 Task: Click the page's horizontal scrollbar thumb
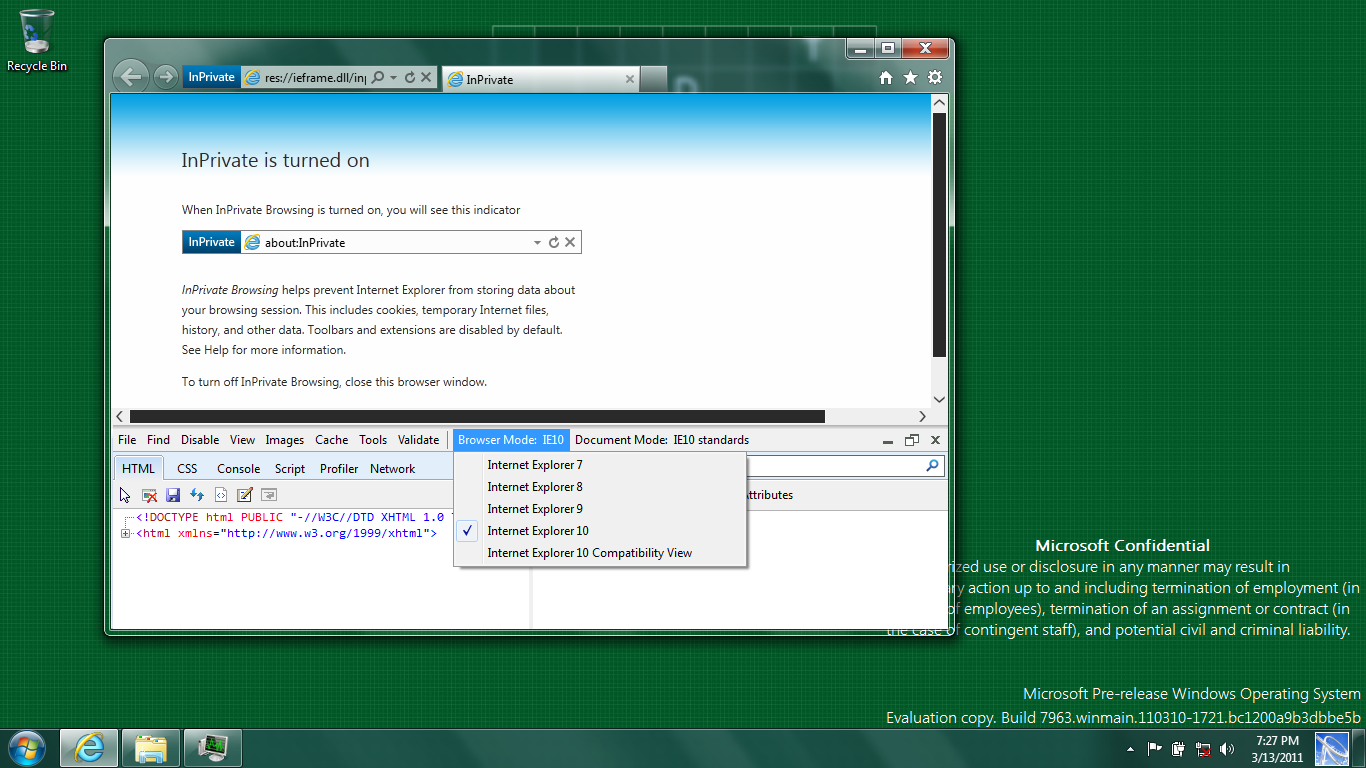coord(477,416)
